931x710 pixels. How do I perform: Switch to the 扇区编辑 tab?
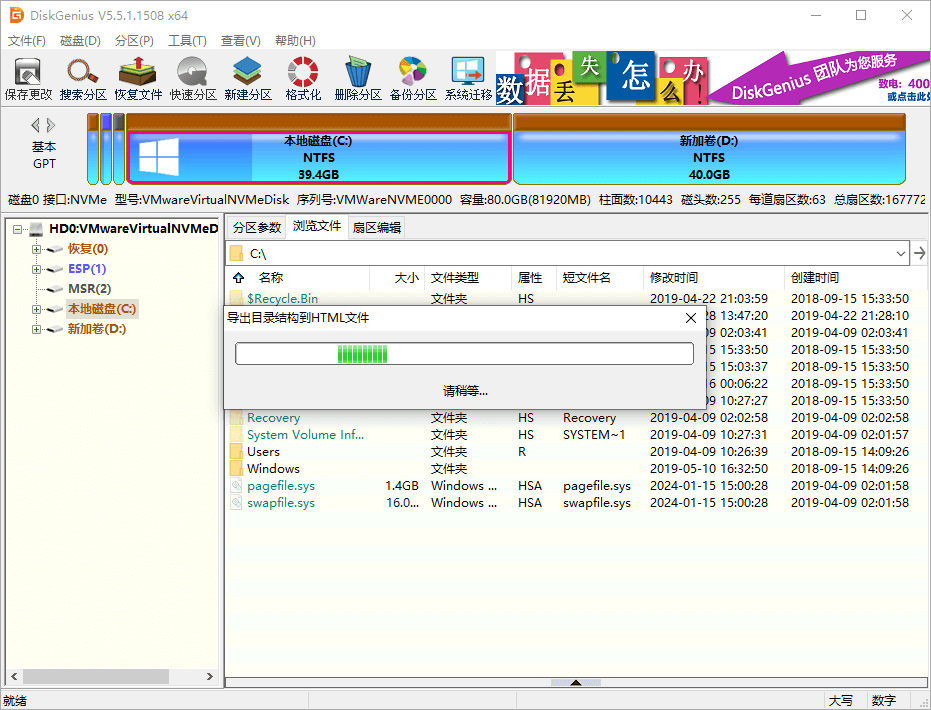pos(377,227)
